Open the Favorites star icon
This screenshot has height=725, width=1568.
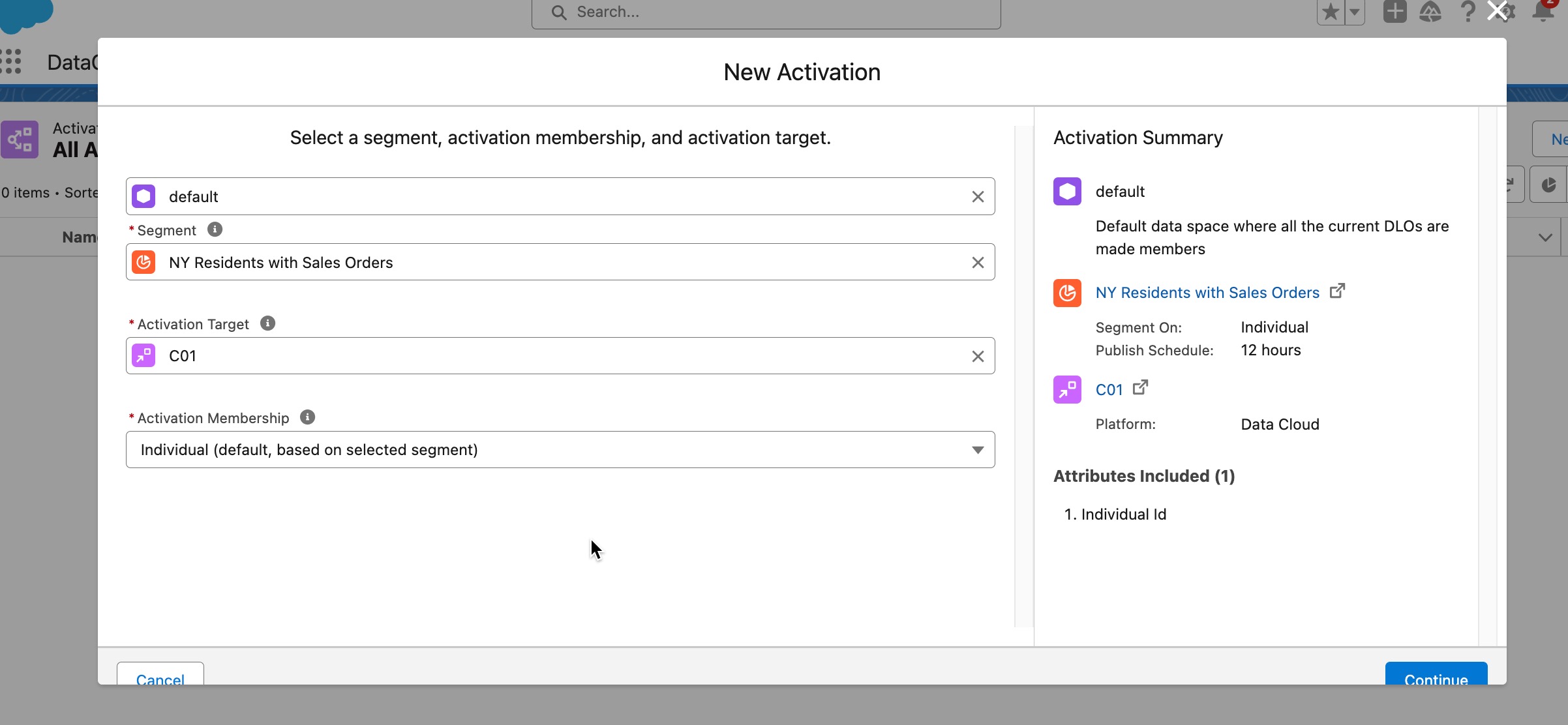[1331, 12]
